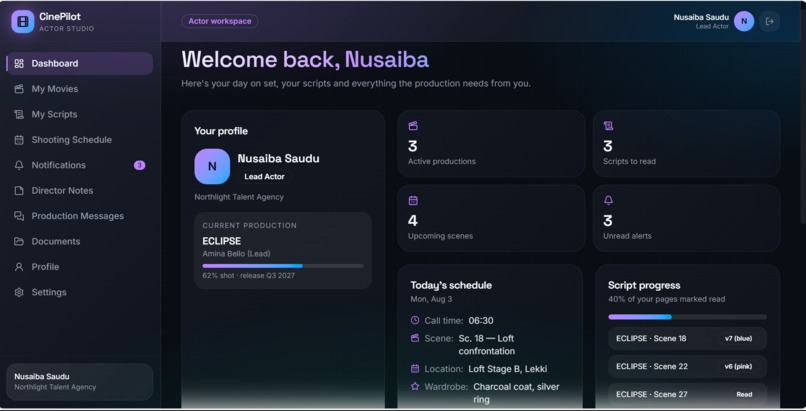Click the Production Messages chat icon

(19, 216)
